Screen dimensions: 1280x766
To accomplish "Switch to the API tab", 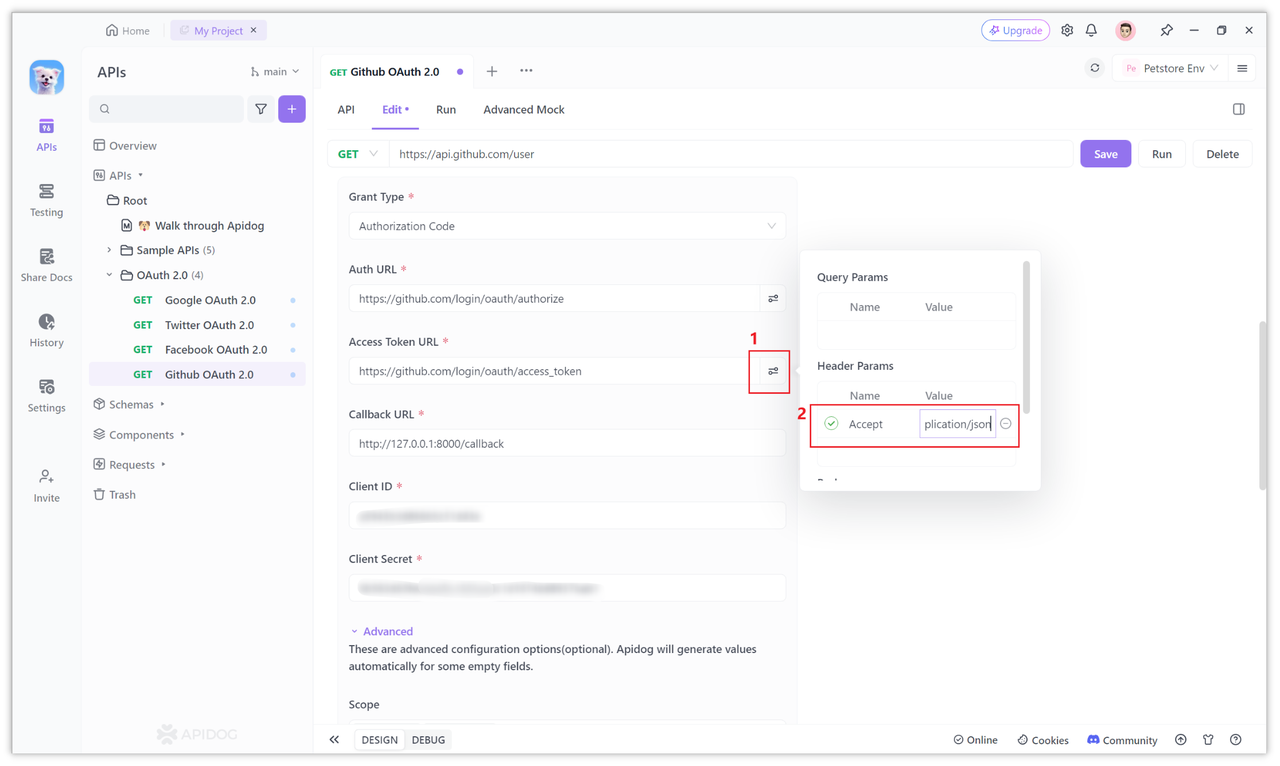I will [x=346, y=109].
